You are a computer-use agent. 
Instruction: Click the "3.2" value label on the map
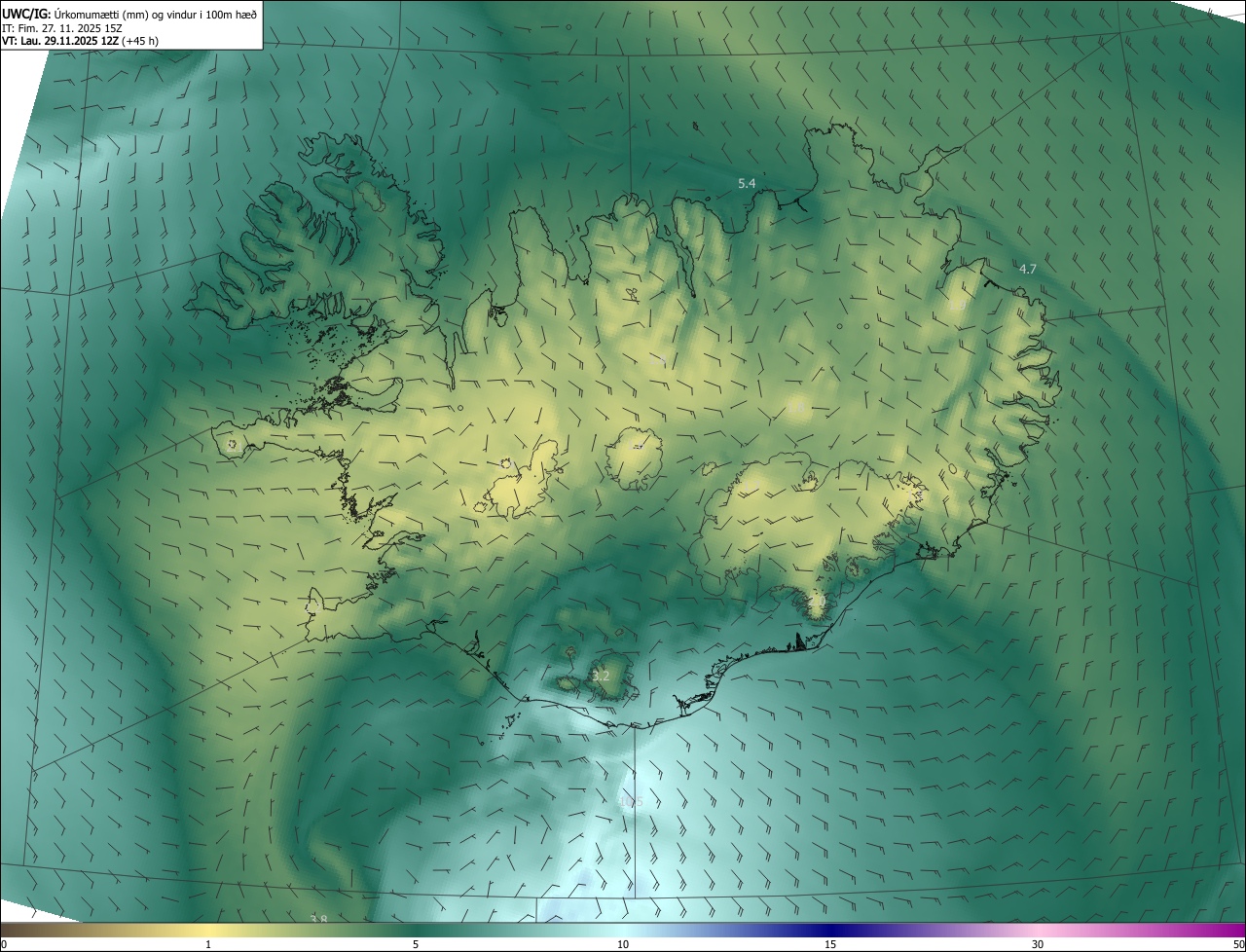click(601, 676)
